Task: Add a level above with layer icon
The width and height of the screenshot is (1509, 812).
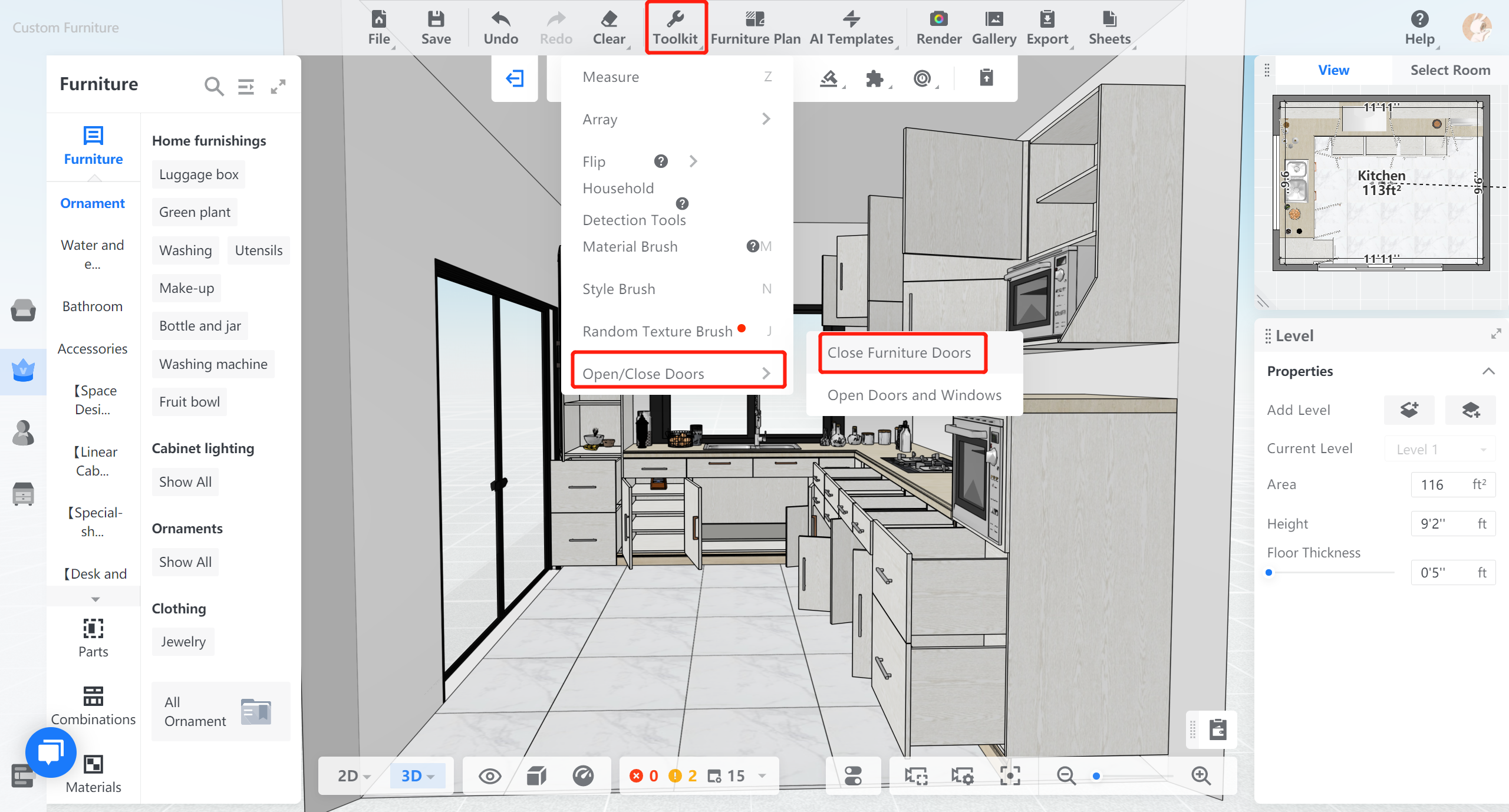Action: pos(1409,410)
